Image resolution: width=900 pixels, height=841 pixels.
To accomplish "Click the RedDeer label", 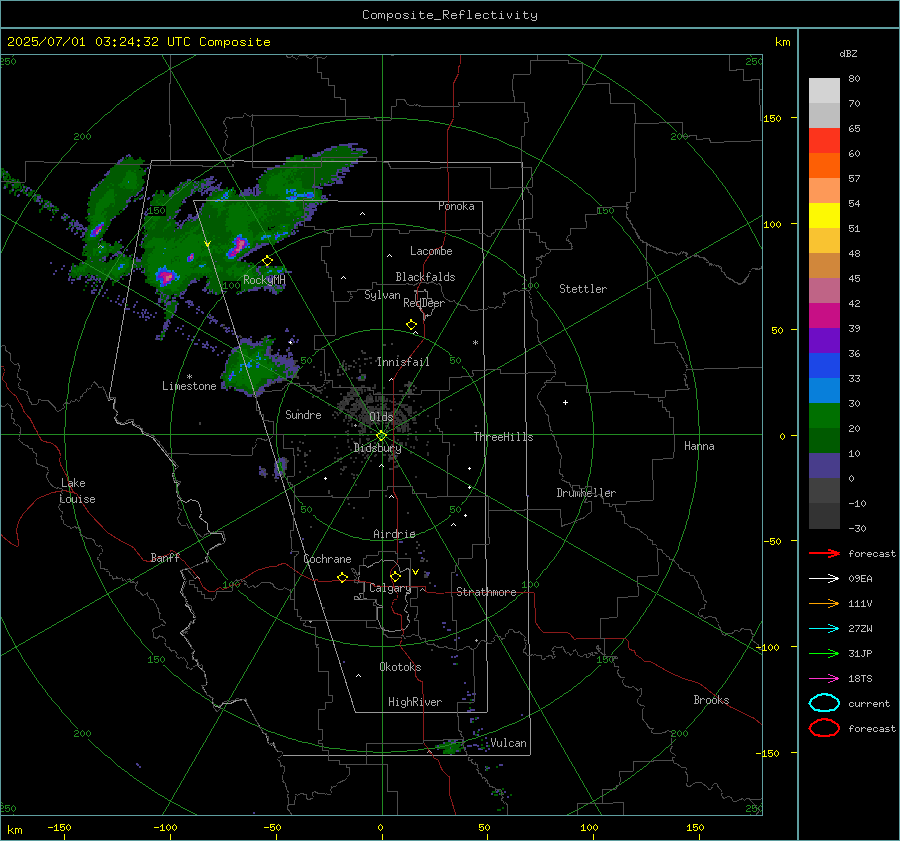I will coord(424,303).
